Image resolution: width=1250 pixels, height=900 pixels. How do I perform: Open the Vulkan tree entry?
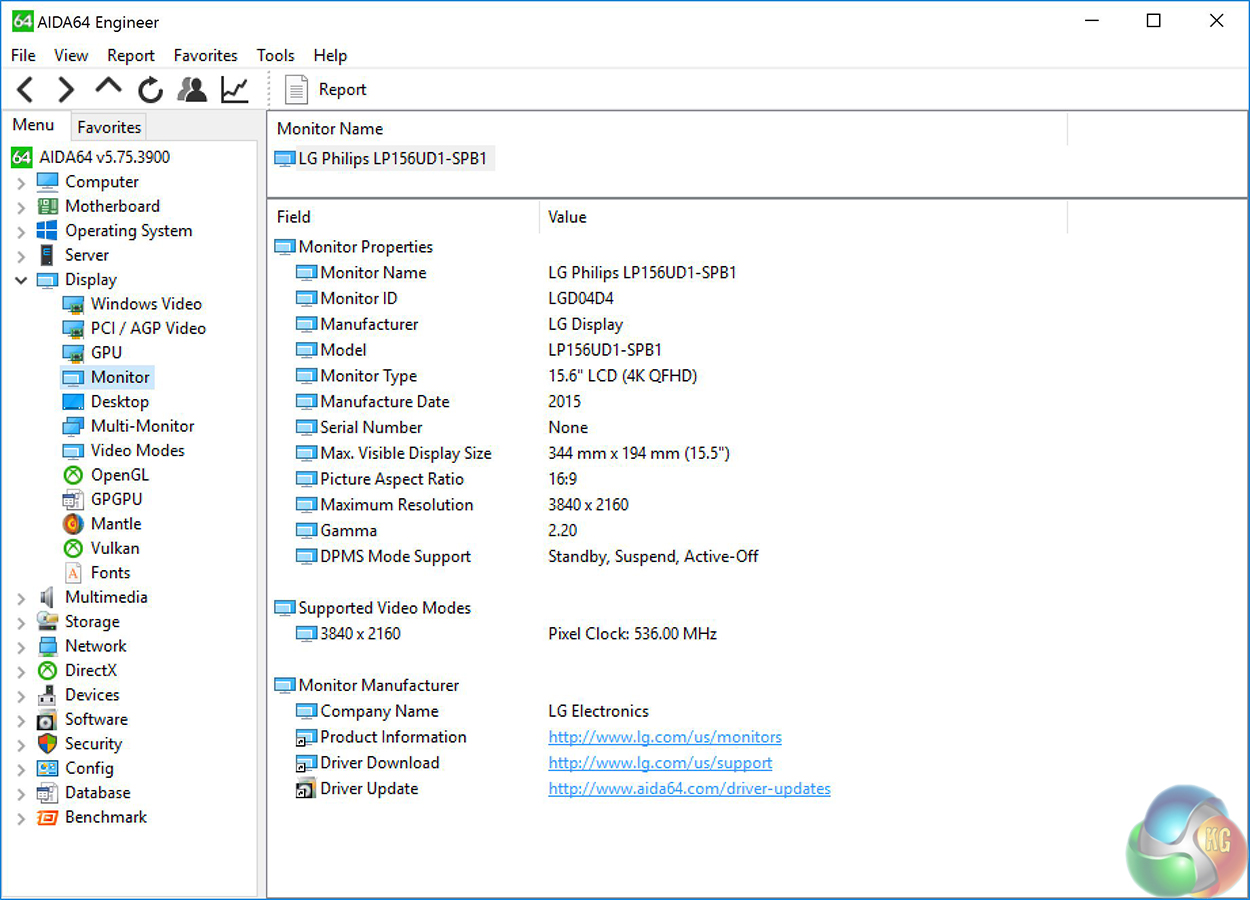115,548
